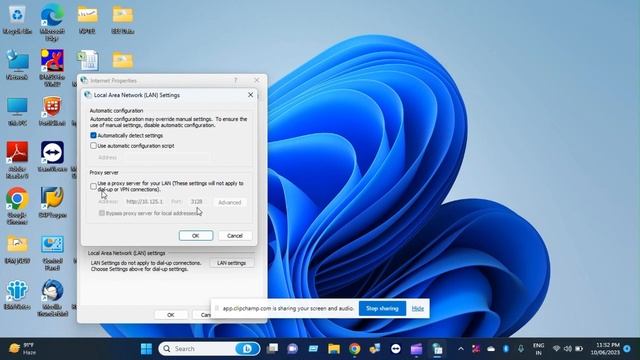This screenshot has height=360, width=640.
Task: Click Stop sharing in the Clipchamp bar
Action: click(382, 308)
